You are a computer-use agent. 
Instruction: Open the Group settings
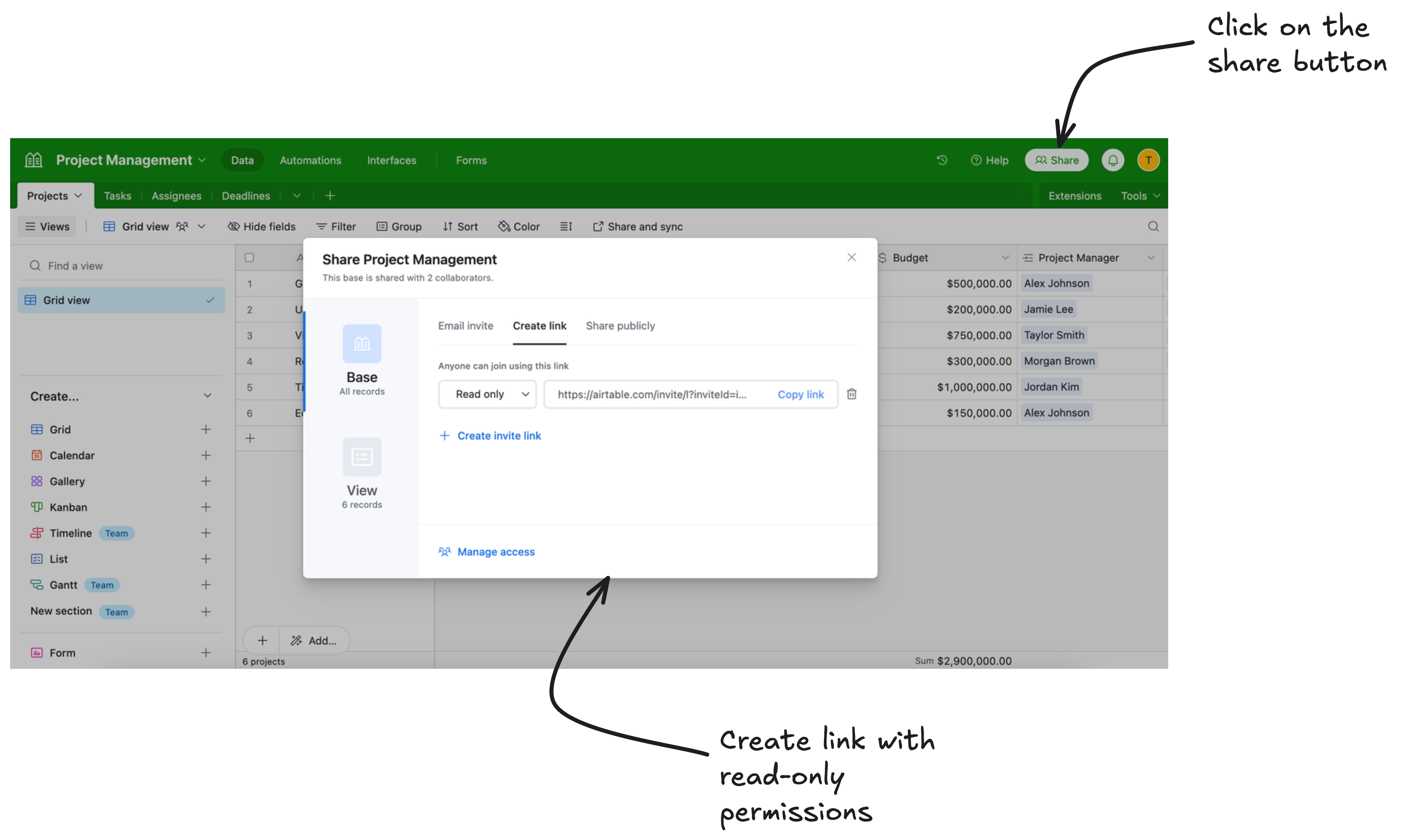pyautogui.click(x=399, y=226)
